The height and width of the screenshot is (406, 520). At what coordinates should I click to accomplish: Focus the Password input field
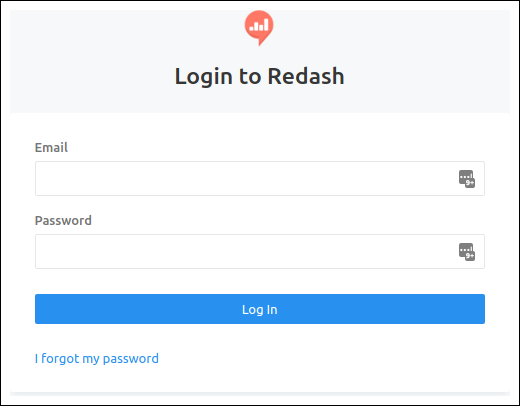point(260,251)
